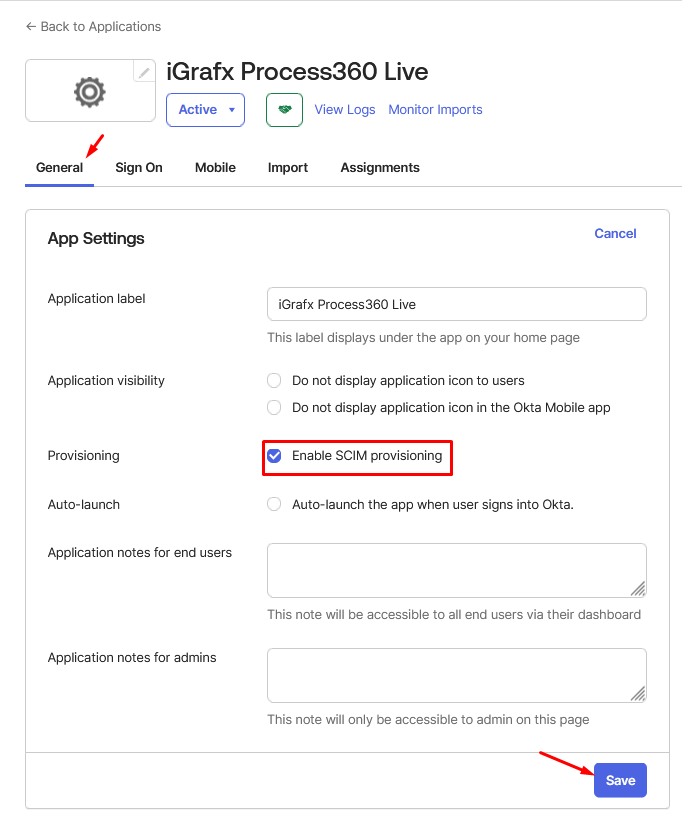Open the View Logs link
682x815 pixels.
(x=345, y=110)
